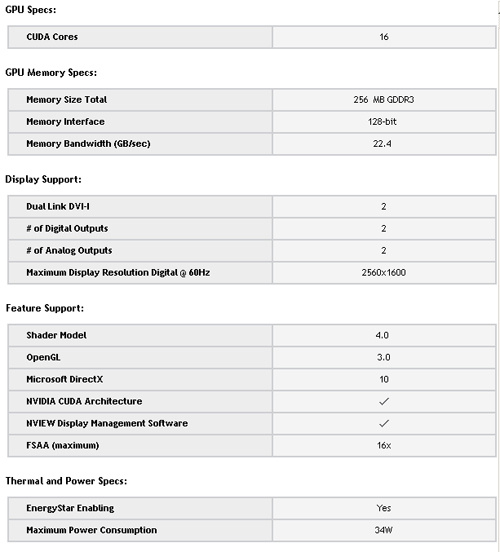Select the Memory Size Total row label
Screen dimensions: 500x552
coord(67,100)
